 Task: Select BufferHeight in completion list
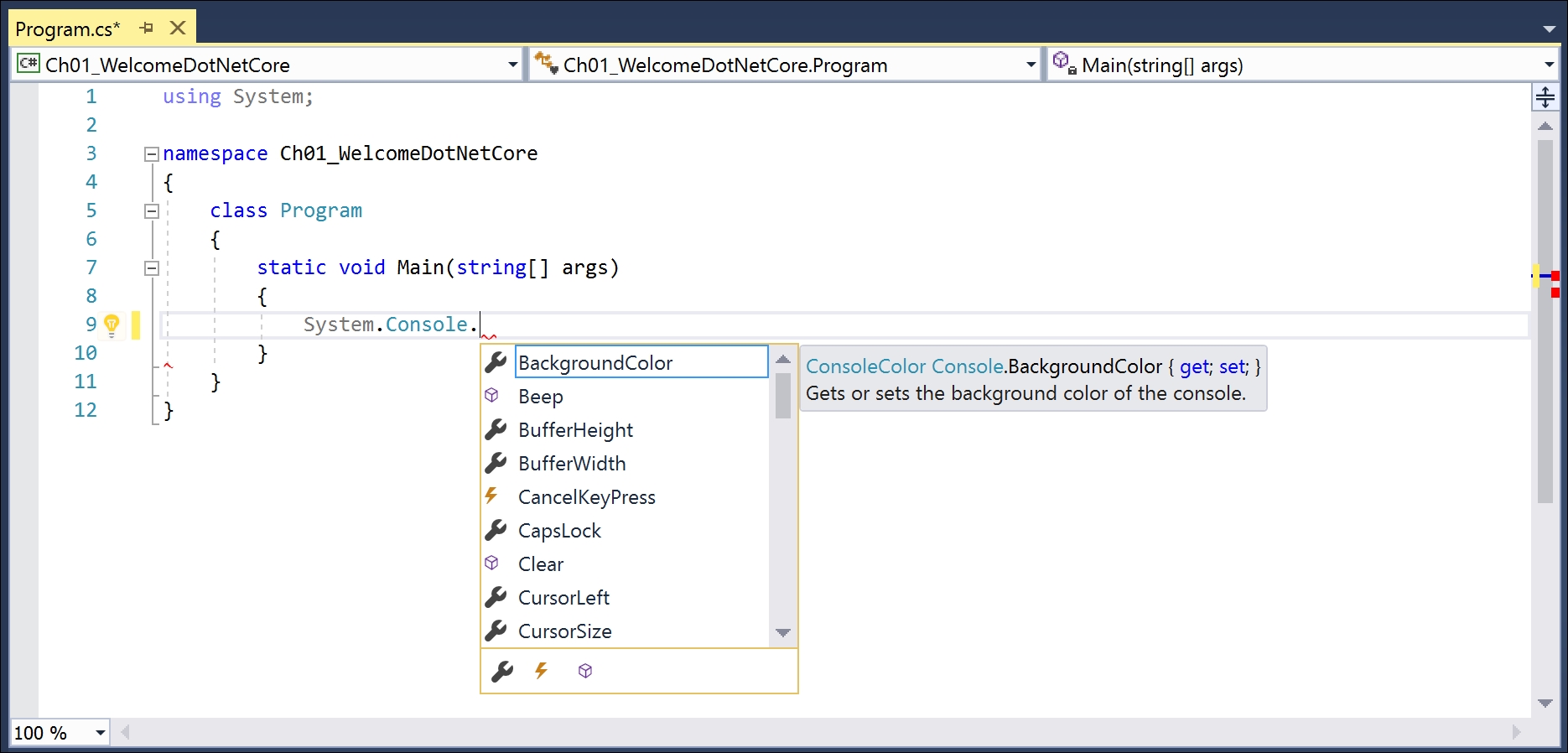click(626, 430)
